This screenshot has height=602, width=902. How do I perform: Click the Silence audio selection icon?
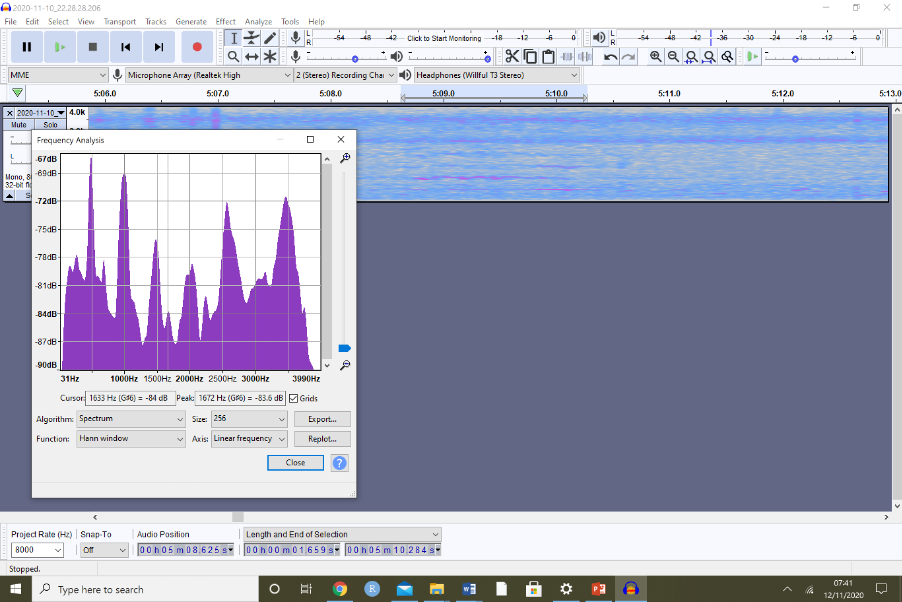pos(584,56)
